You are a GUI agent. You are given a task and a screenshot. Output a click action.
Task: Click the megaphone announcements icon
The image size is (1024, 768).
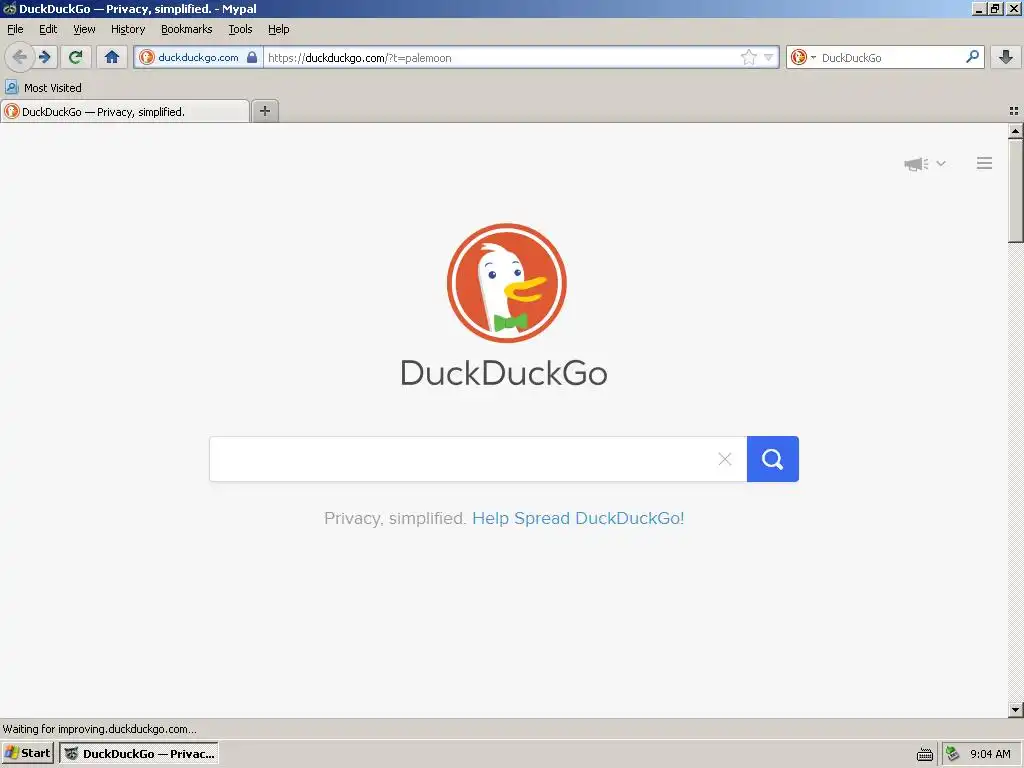[916, 163]
